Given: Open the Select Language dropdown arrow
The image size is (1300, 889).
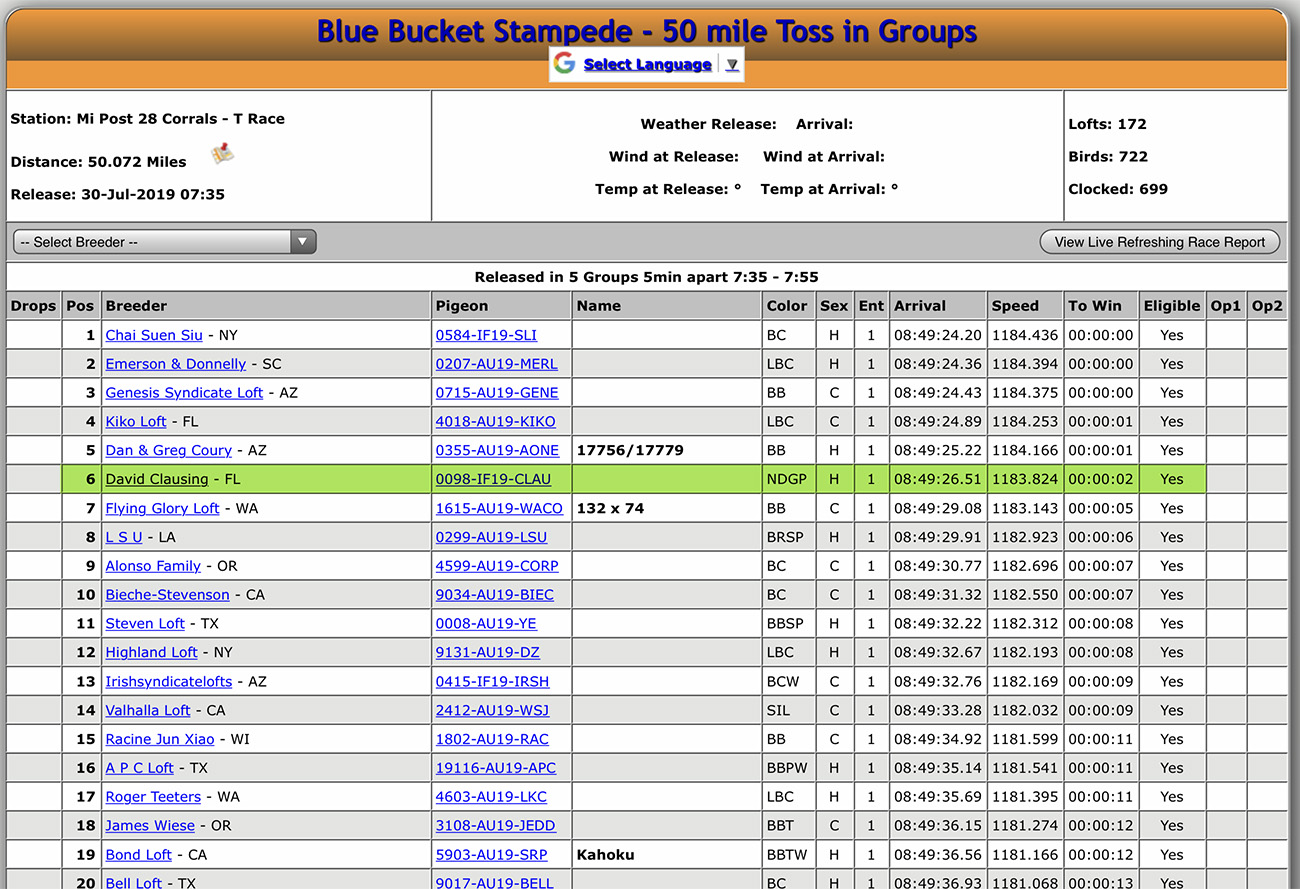Looking at the screenshot, I should pos(732,65).
